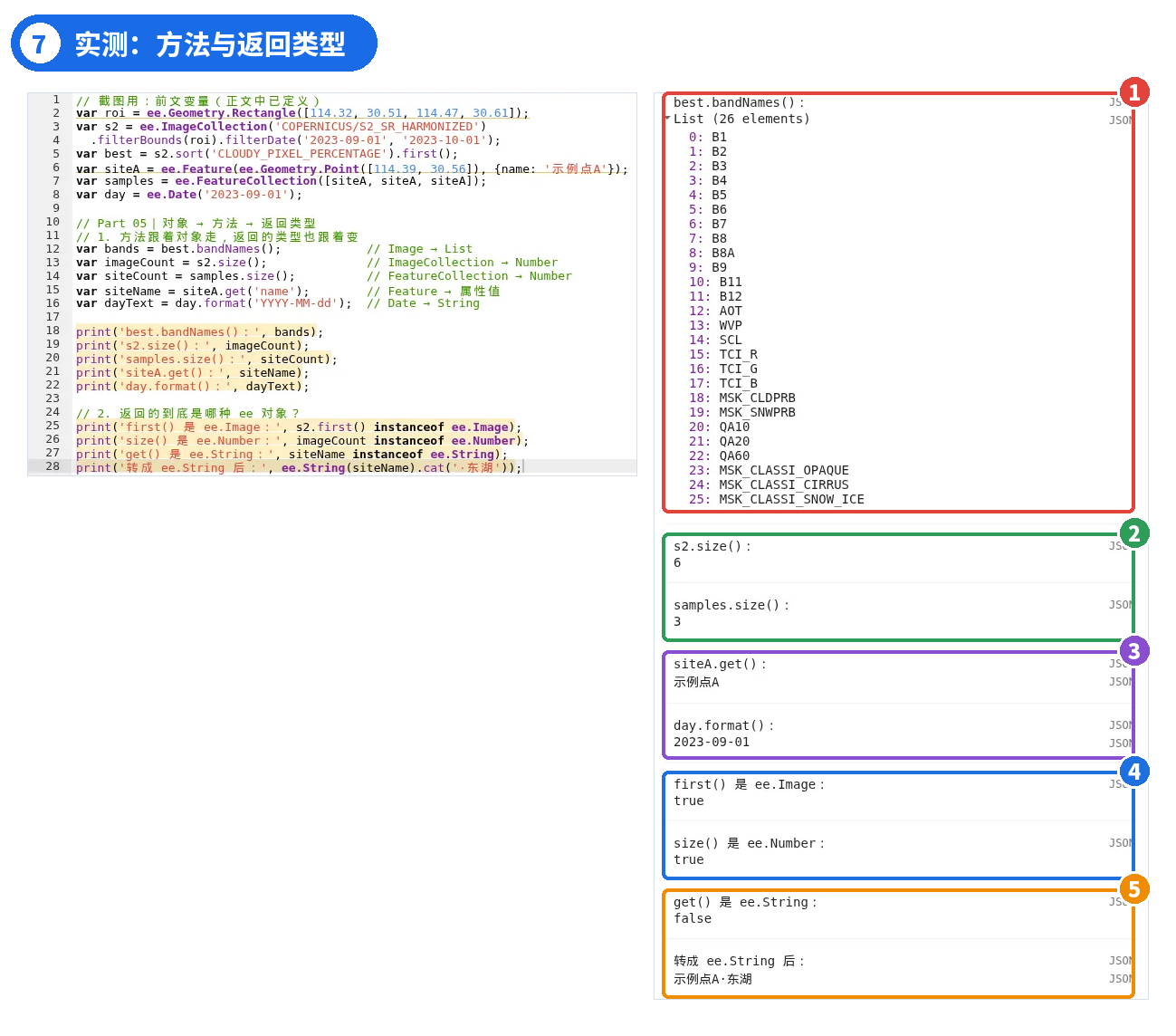This screenshot has height=1036, width=1176.
Task: Select list item "14: SCL"
Action: (715, 341)
